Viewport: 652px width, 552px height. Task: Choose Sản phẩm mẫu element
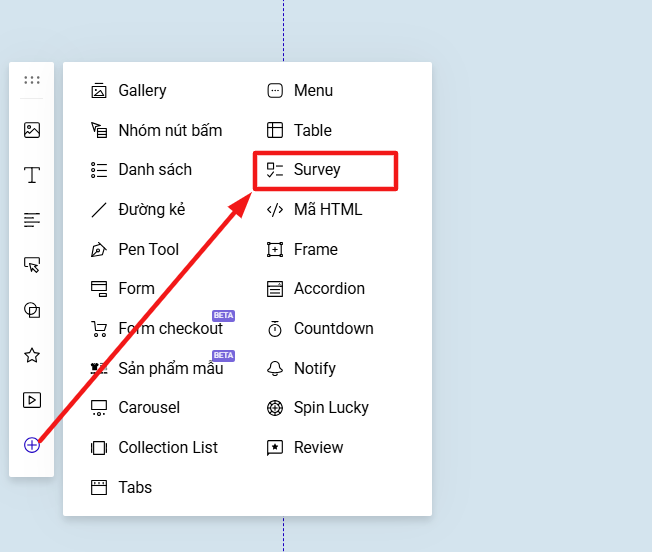[171, 368]
